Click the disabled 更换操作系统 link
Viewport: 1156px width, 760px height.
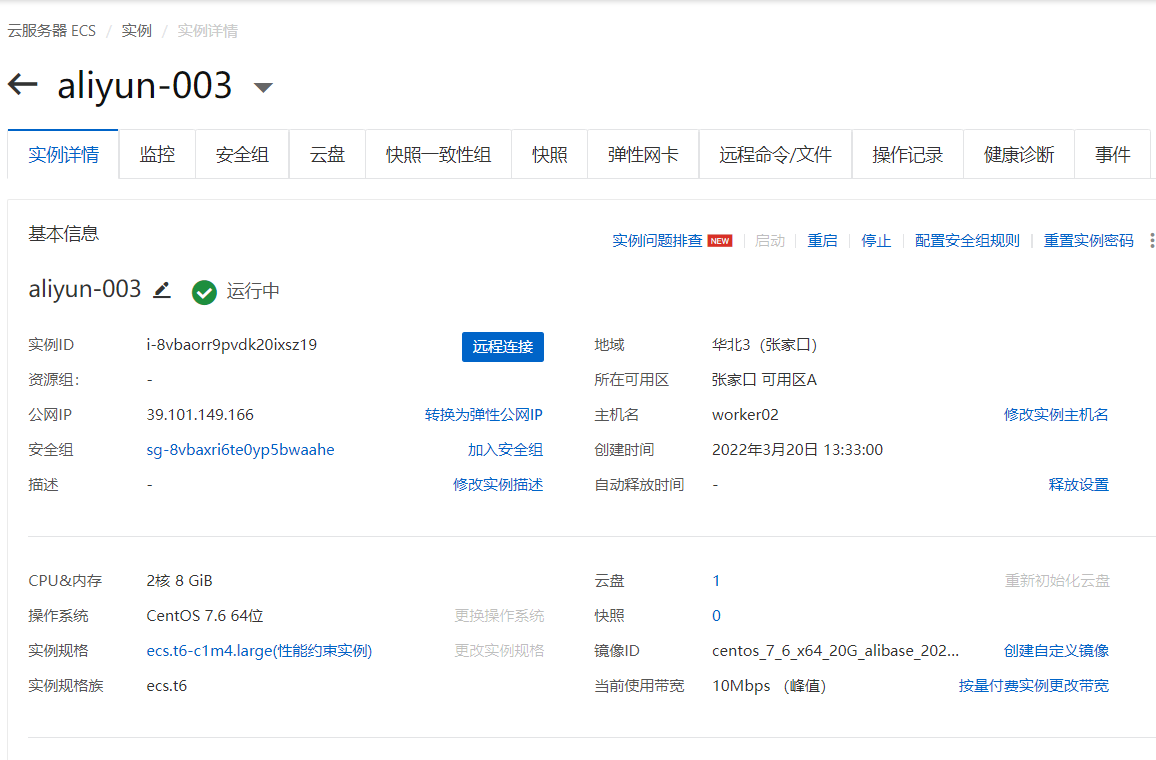499,616
